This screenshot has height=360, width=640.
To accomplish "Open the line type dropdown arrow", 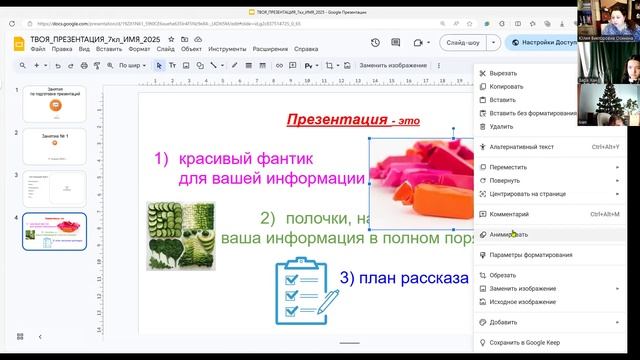I will [222, 65].
